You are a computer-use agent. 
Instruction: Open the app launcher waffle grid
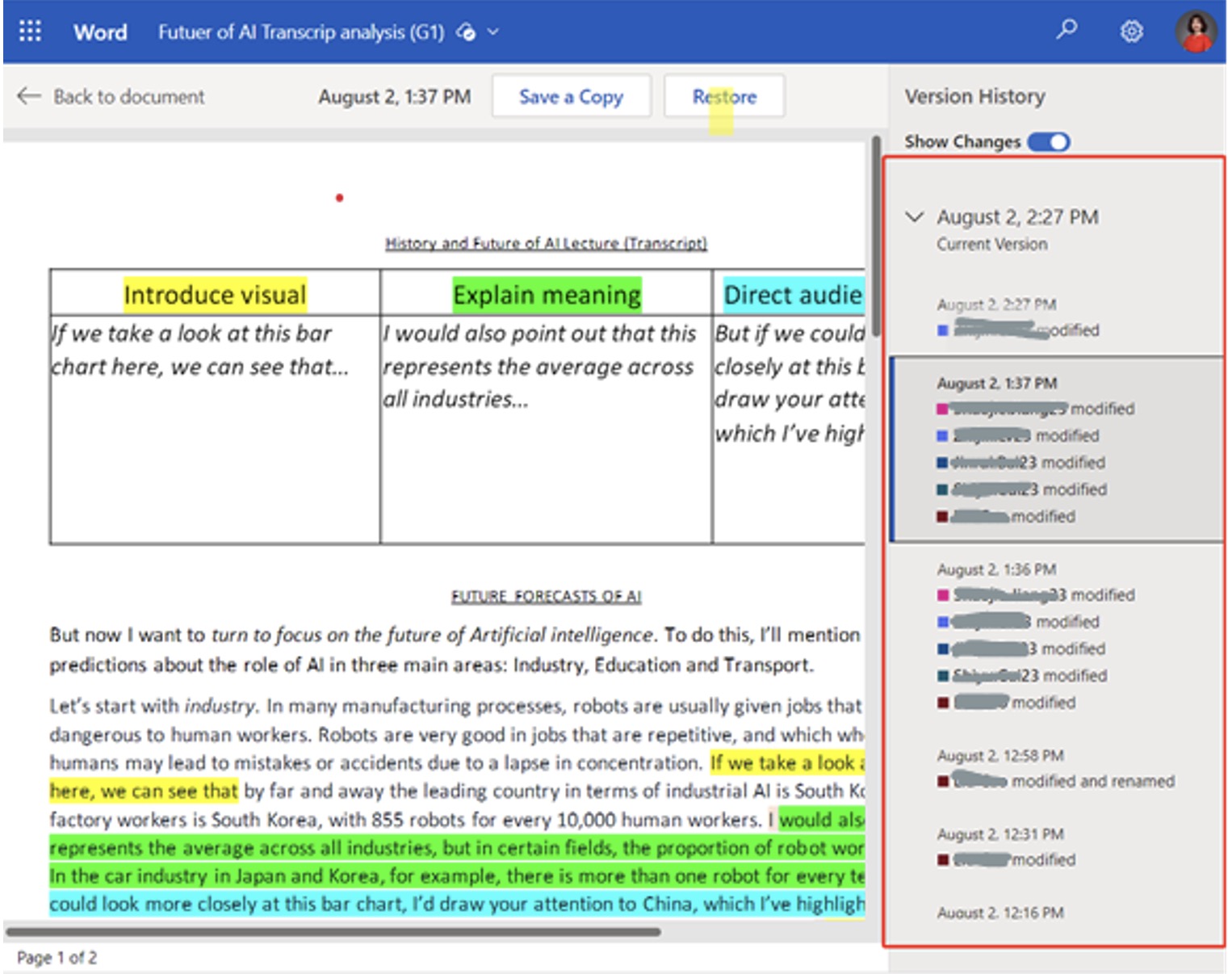30,31
